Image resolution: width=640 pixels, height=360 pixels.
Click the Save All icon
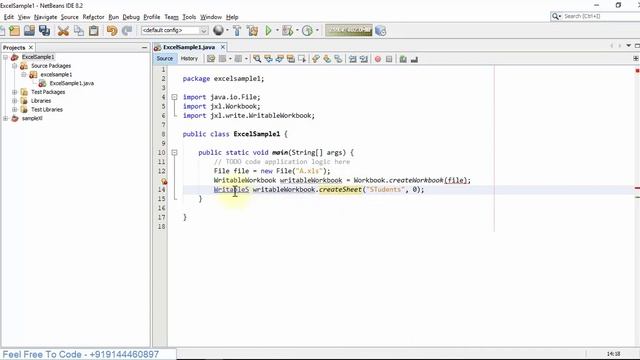click(x=44, y=31)
